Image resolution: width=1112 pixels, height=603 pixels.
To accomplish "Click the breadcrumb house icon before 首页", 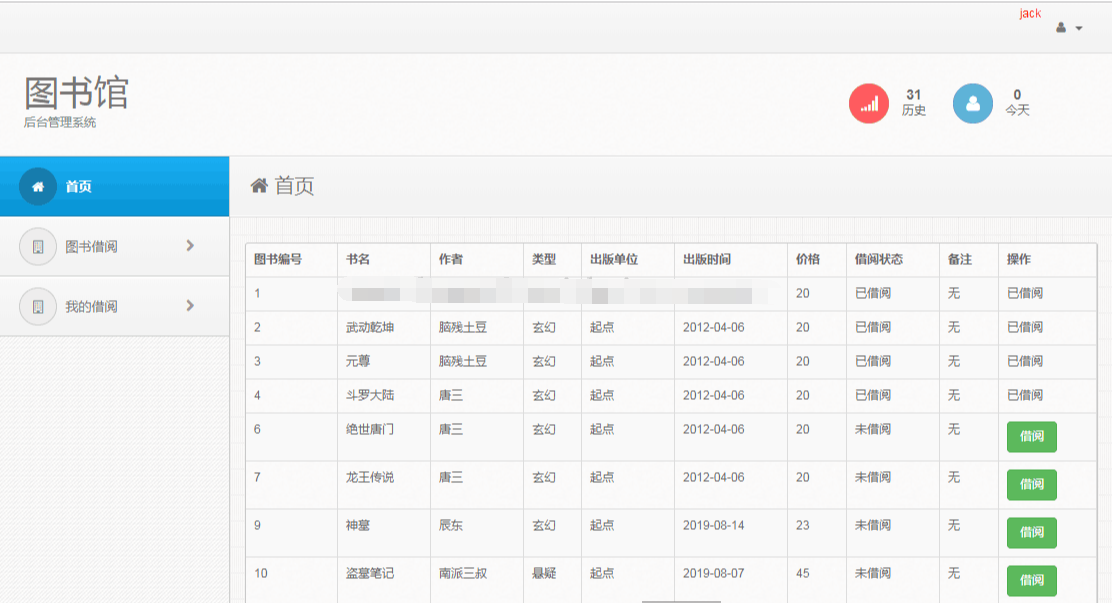I will point(259,184).
